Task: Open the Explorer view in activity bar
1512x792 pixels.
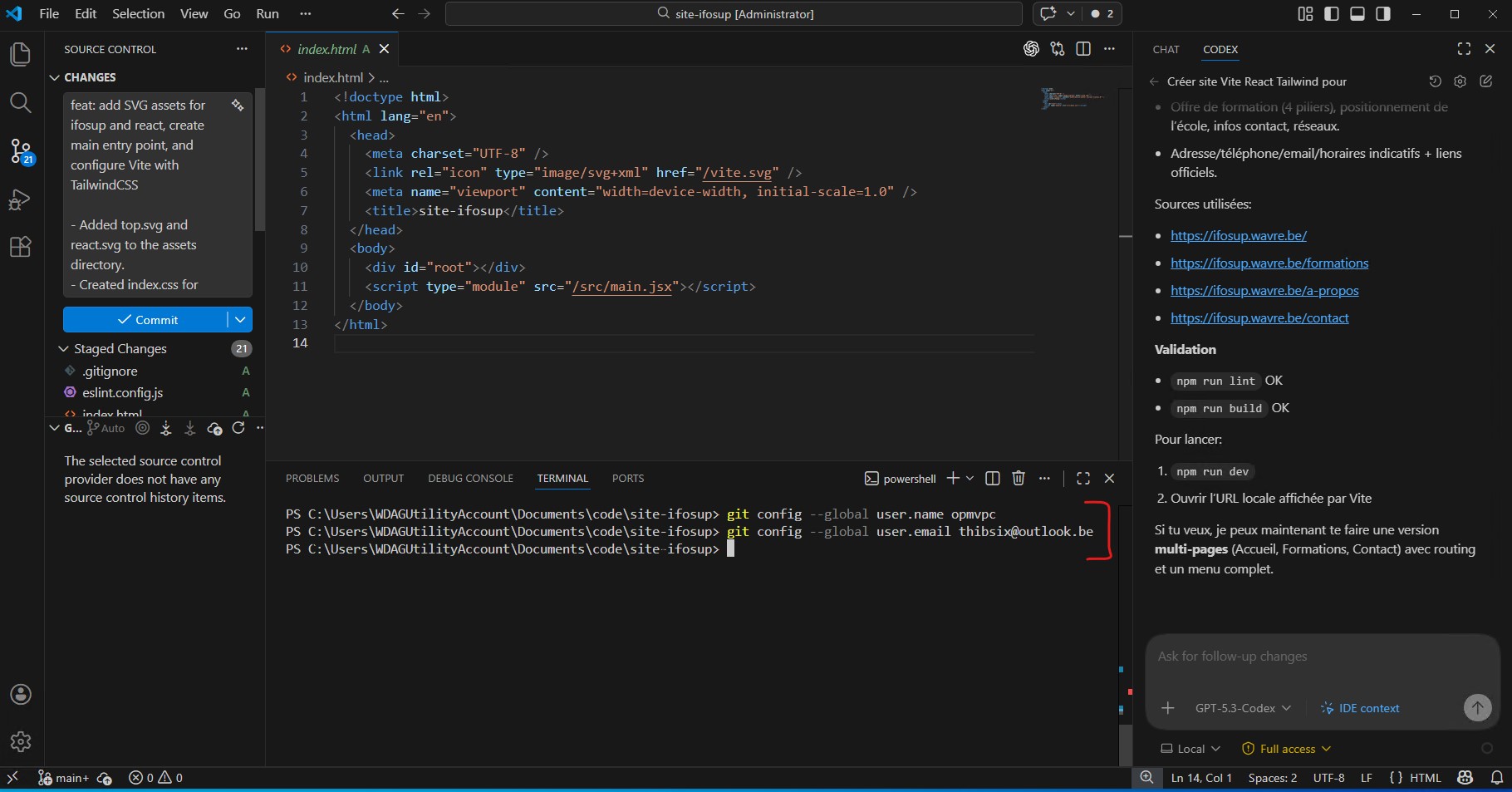Action: point(21,55)
